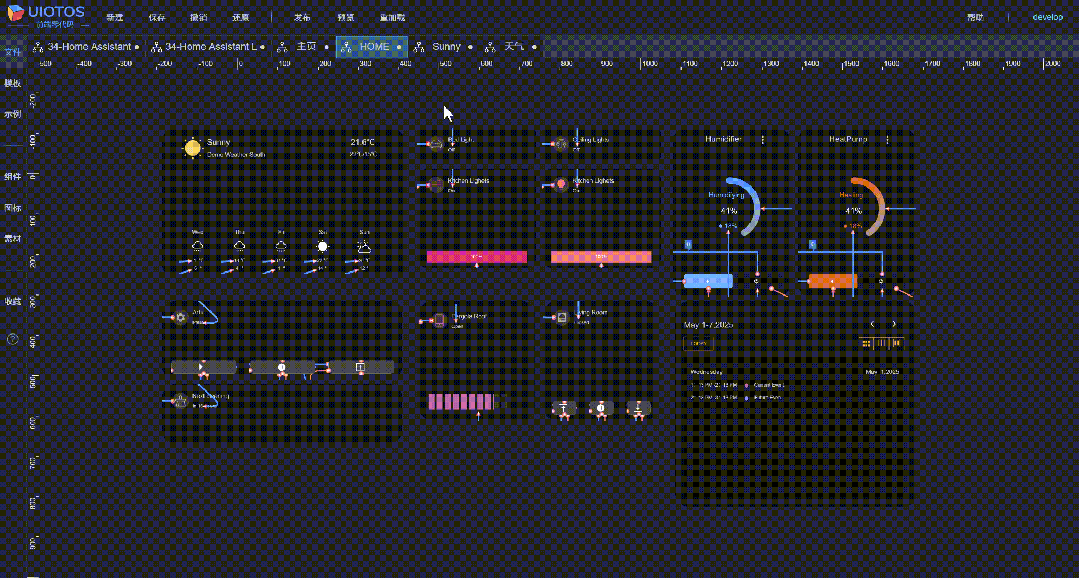Viewport: 1079px width, 578px height.
Task: Open the 组件 sidebar panel
Action: [x=12, y=177]
